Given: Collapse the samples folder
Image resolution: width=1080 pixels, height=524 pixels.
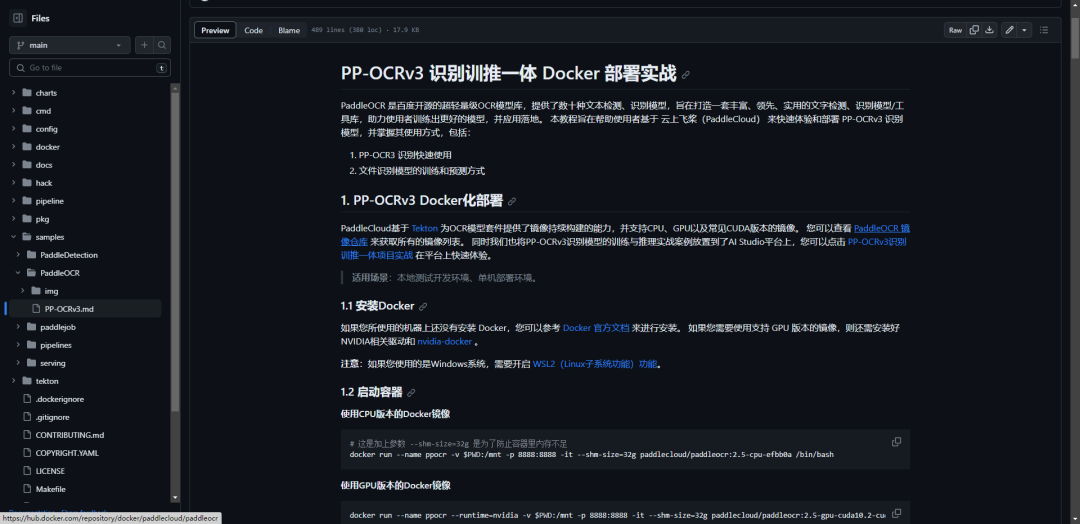Looking at the screenshot, I should (13, 237).
